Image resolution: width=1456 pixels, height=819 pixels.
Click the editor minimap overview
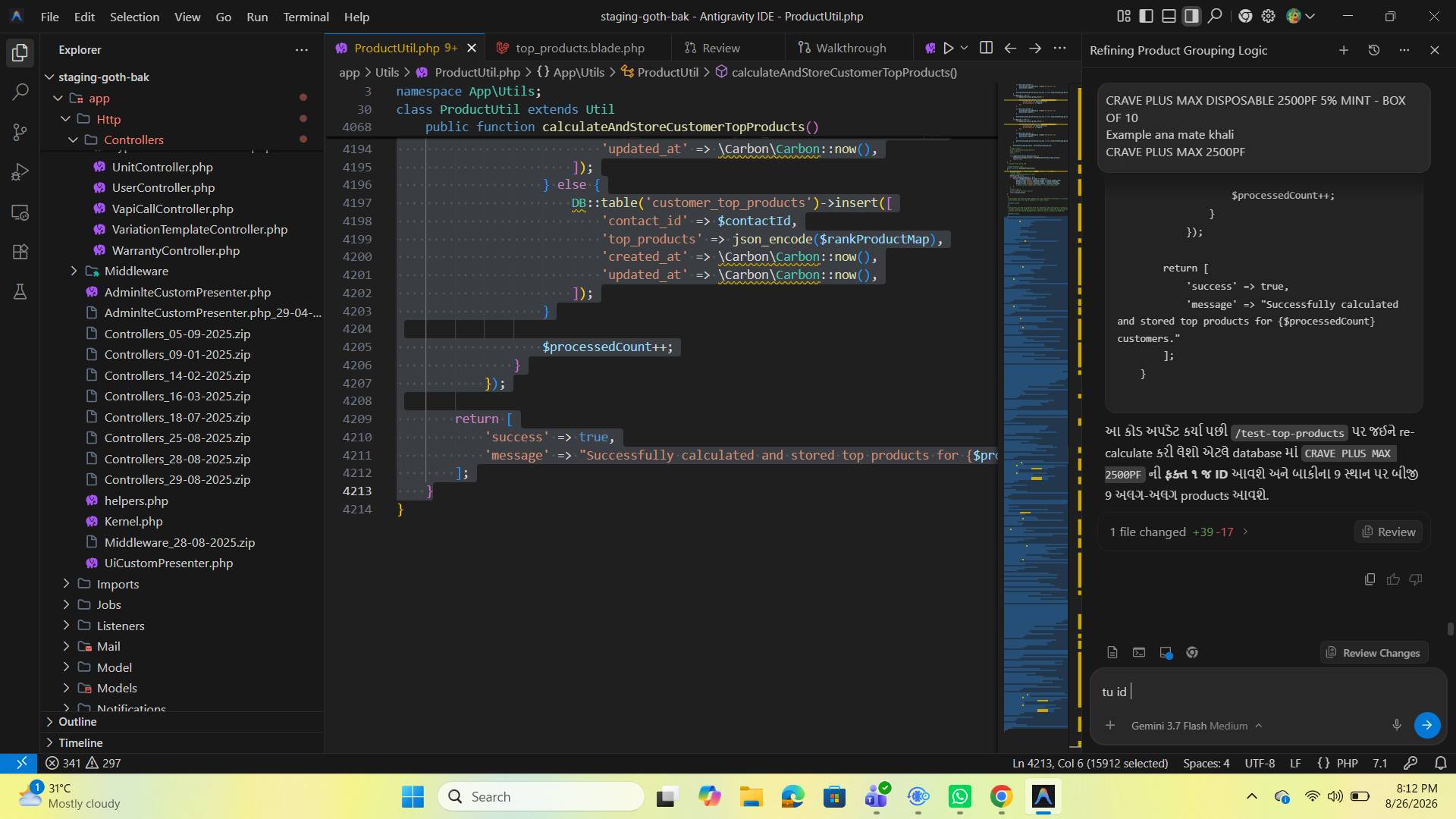[x=1035, y=409]
